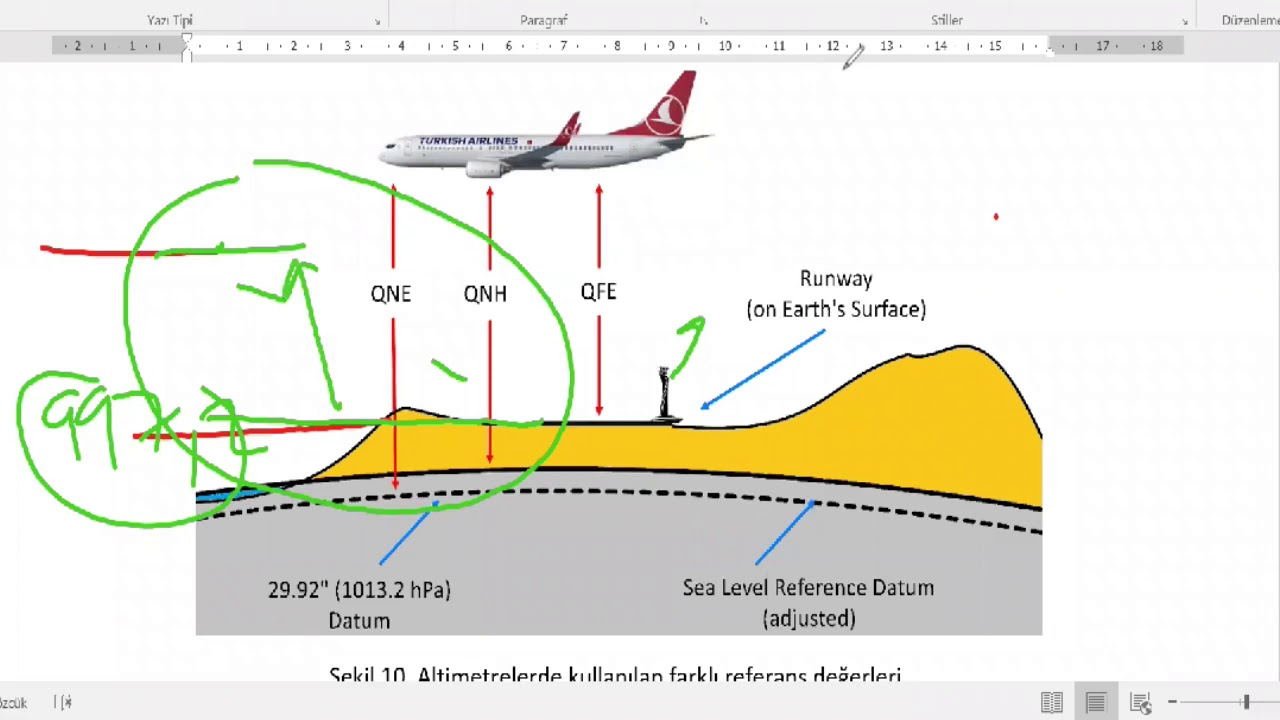This screenshot has width=1280, height=720.
Task: Open the Paragraf dialog launcher arrow
Action: (704, 21)
